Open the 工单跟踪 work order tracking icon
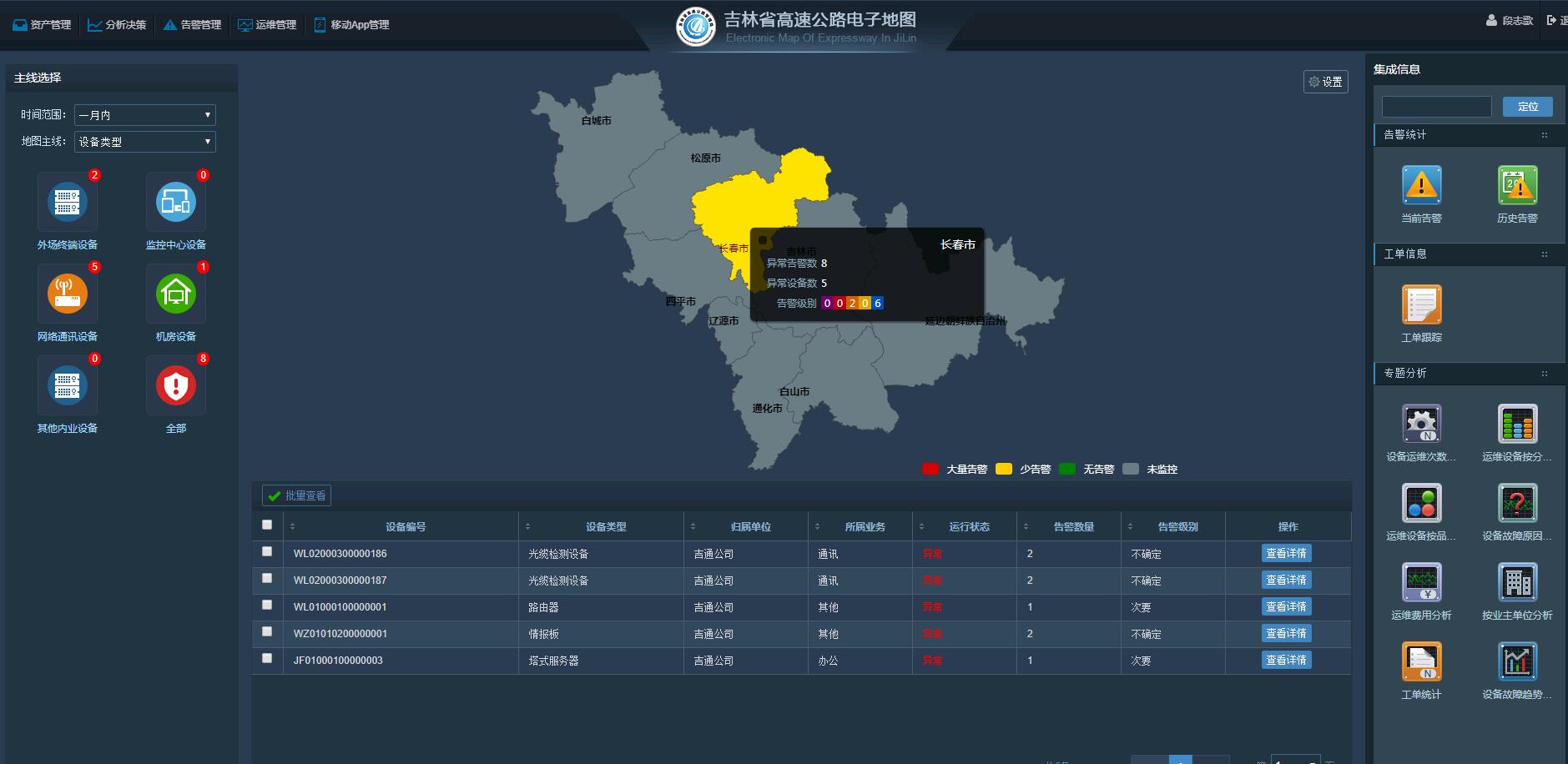Screen dimensions: 1568x764 pyautogui.click(x=1423, y=305)
